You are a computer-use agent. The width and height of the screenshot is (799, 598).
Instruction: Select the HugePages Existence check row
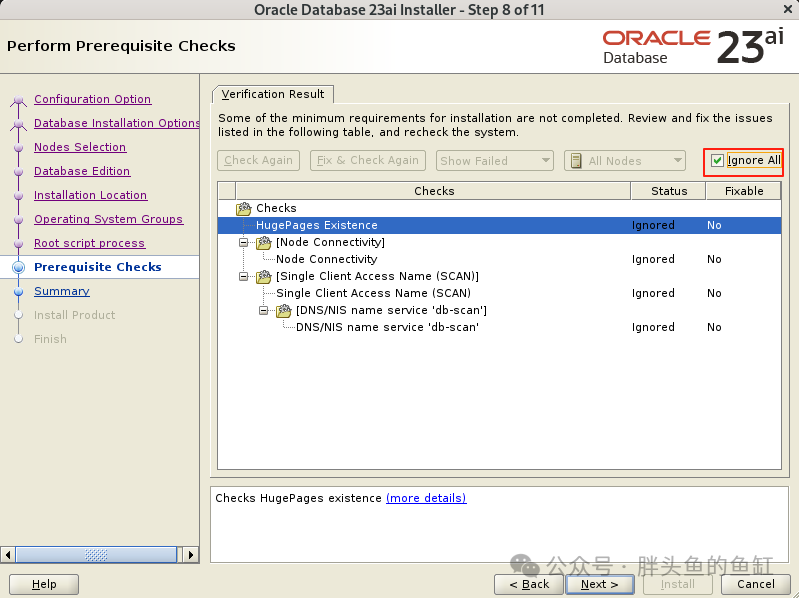click(499, 226)
